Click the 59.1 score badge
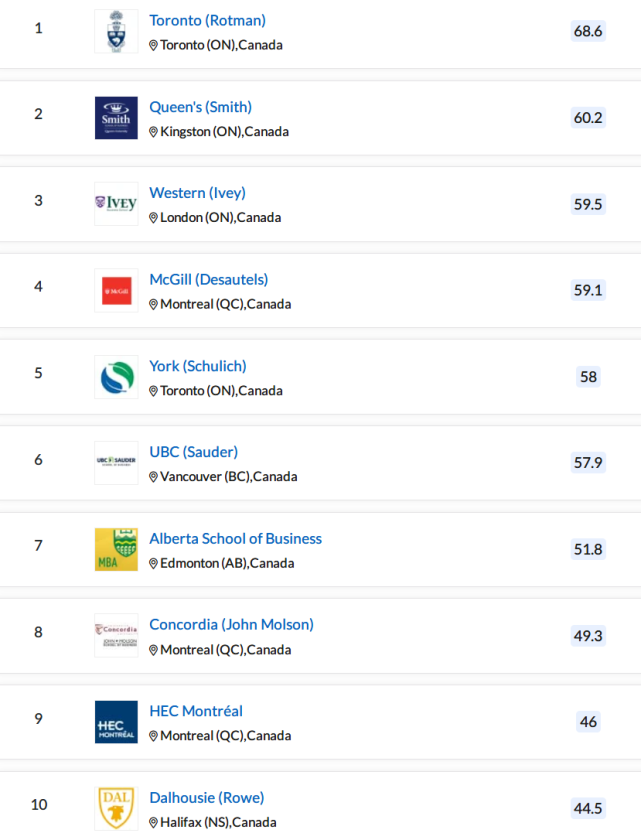641x840 pixels. click(x=588, y=290)
